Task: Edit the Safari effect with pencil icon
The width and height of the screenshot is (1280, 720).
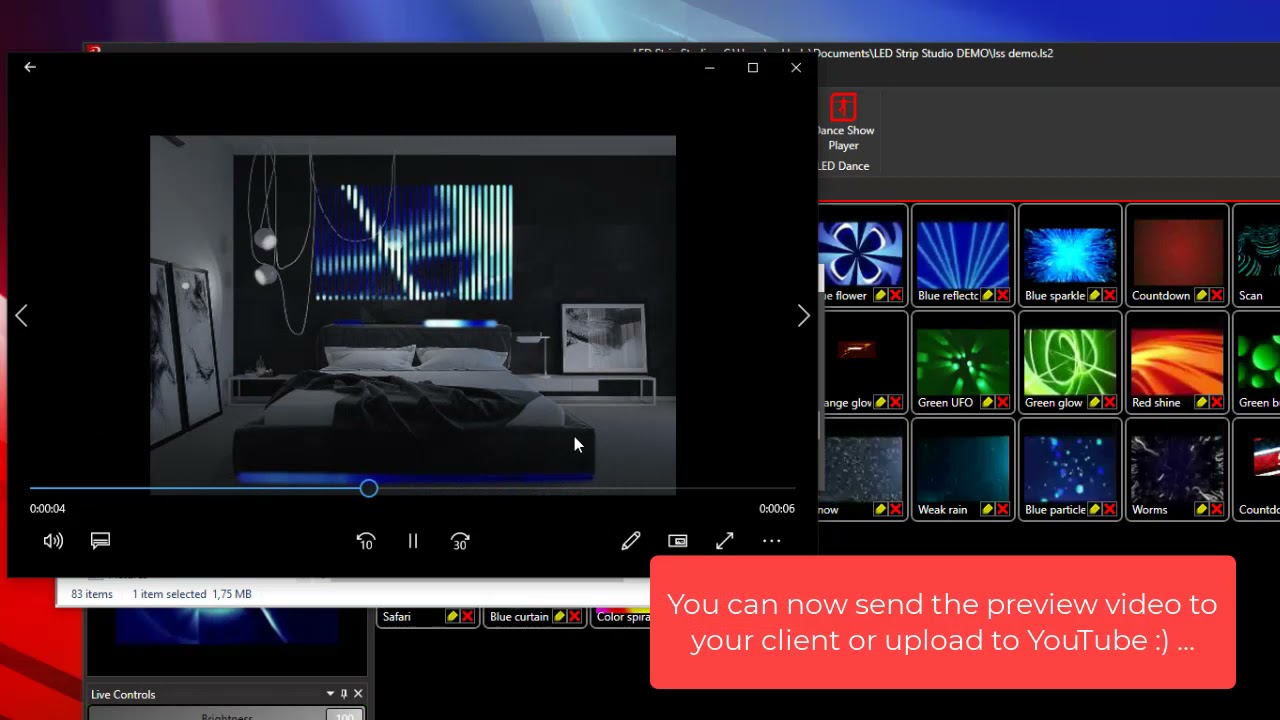Action: (x=452, y=617)
